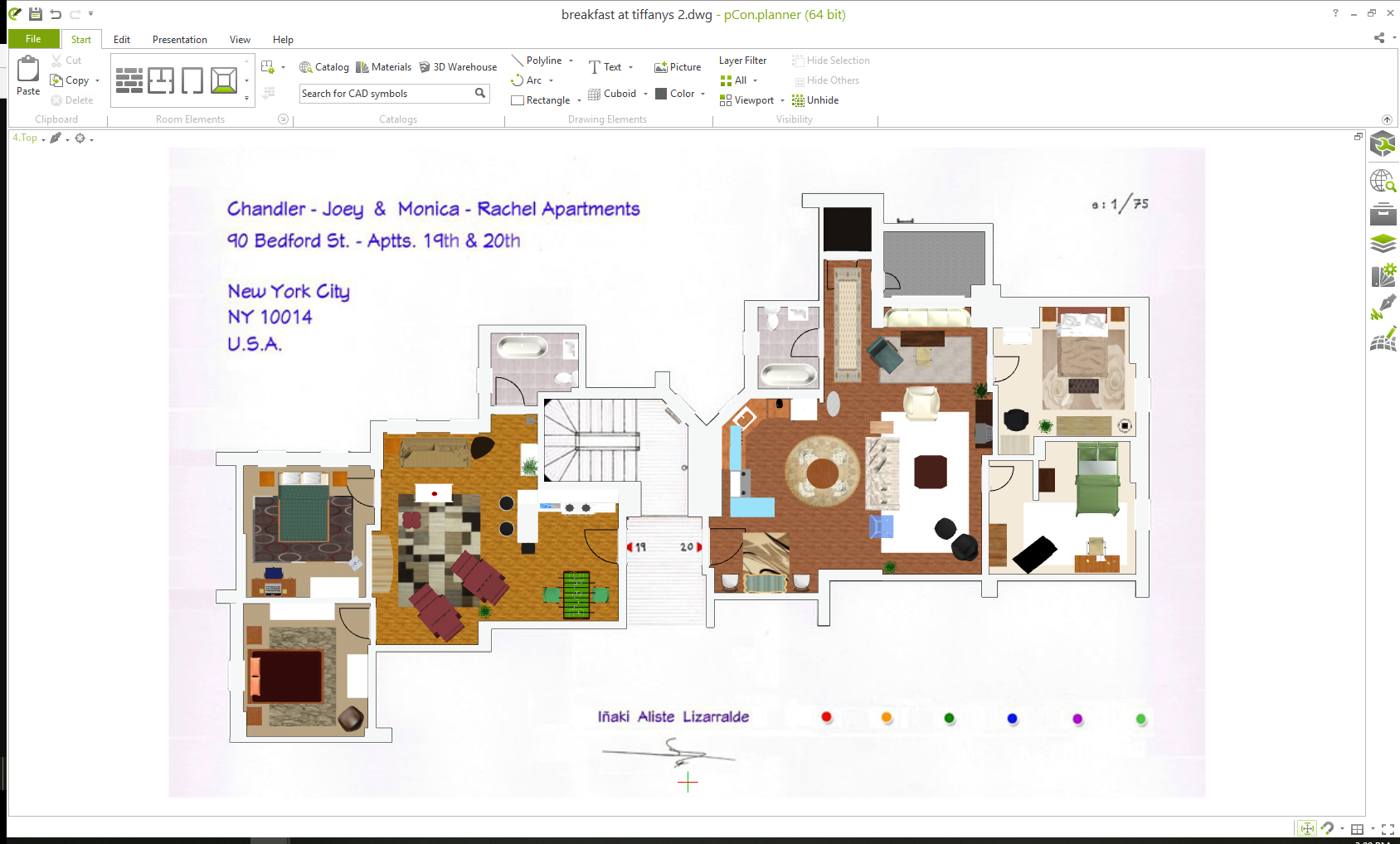Screen dimensions: 1400x844
Task: Open the online catalog globe search panel
Action: (x=1383, y=181)
